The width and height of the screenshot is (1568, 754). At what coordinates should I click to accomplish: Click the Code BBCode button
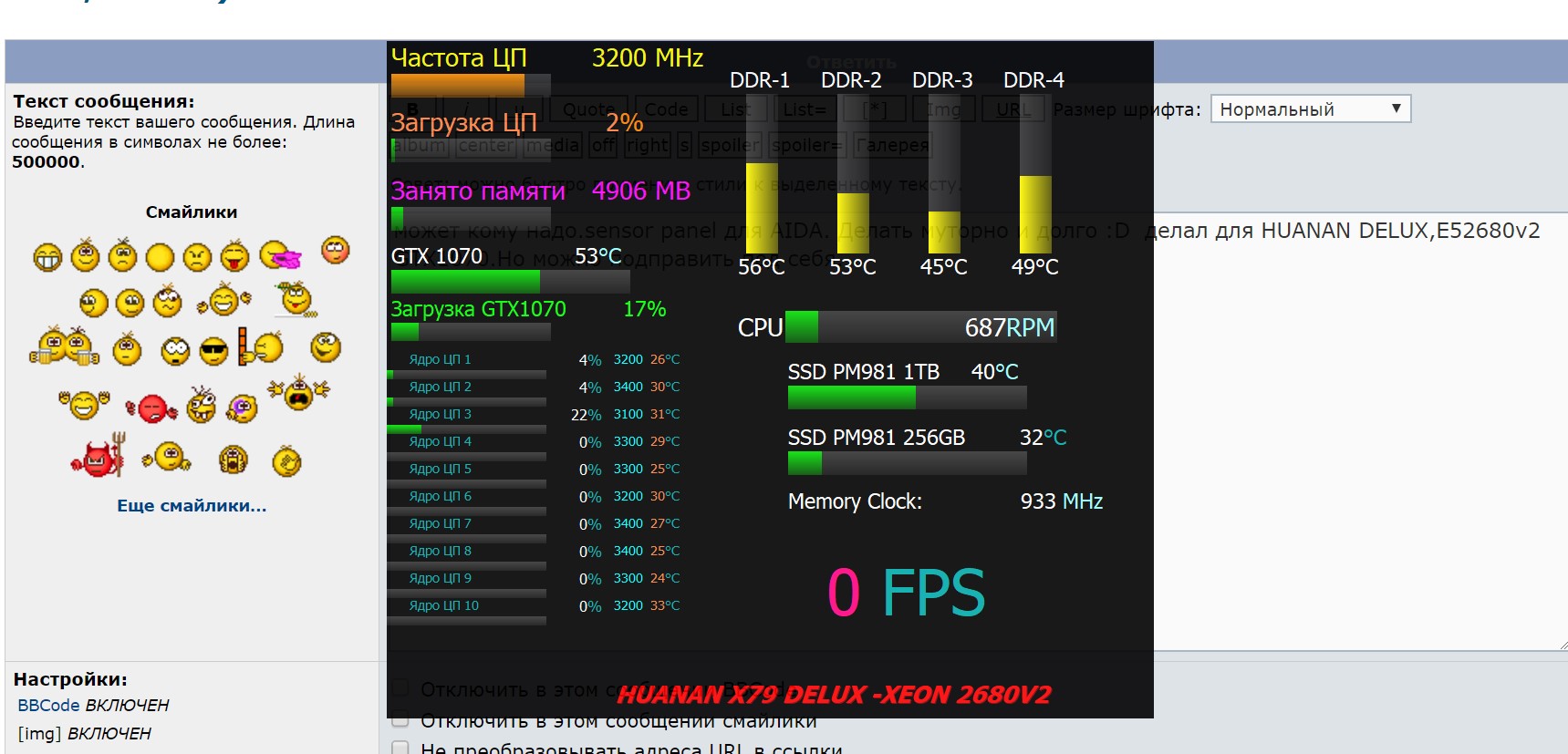pos(667,109)
